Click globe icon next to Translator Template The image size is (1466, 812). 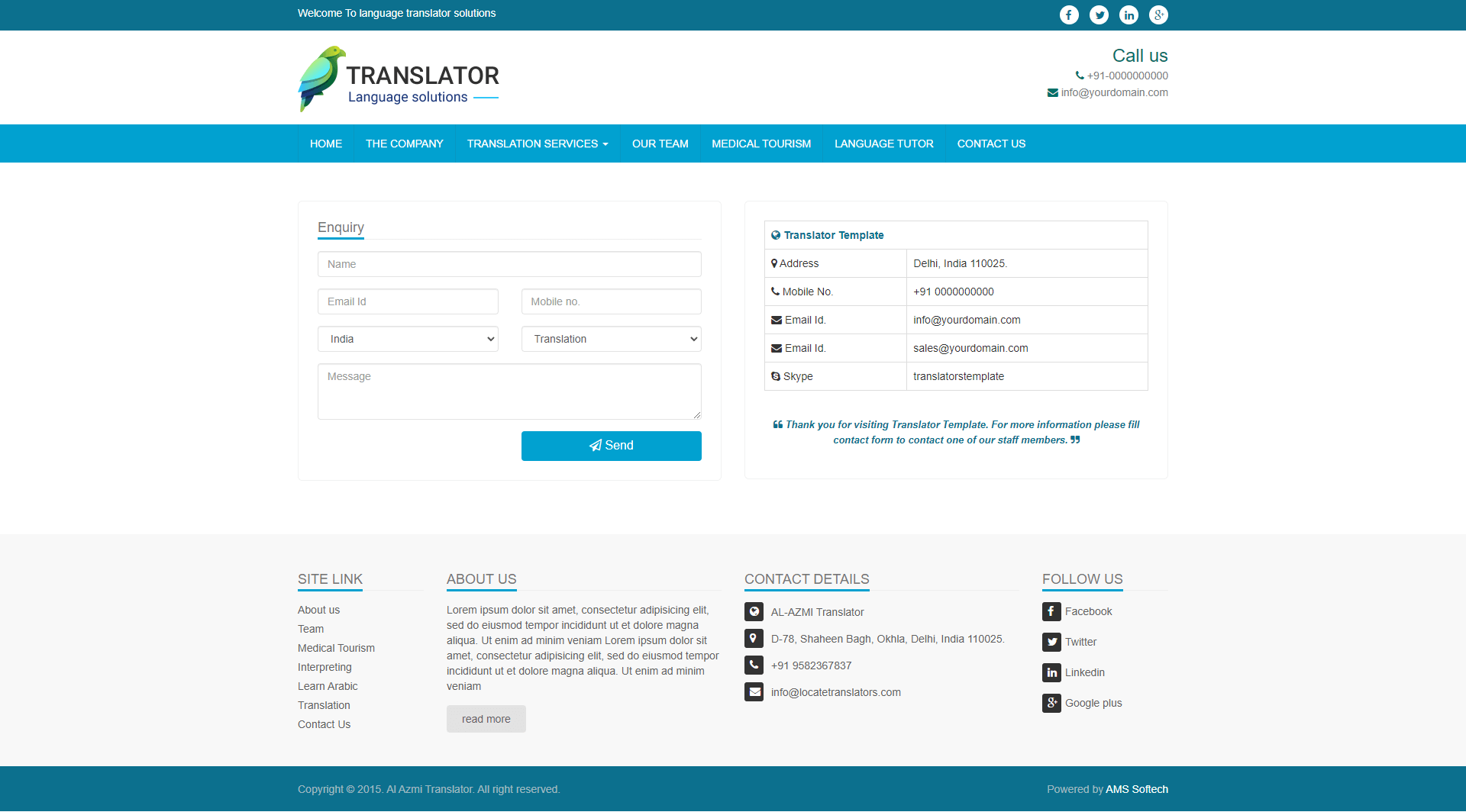tap(776, 235)
